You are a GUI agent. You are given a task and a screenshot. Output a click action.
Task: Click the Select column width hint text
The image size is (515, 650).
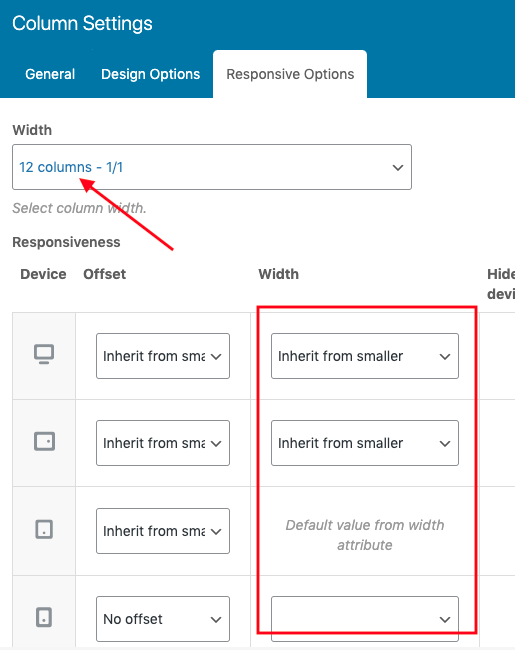(x=79, y=208)
